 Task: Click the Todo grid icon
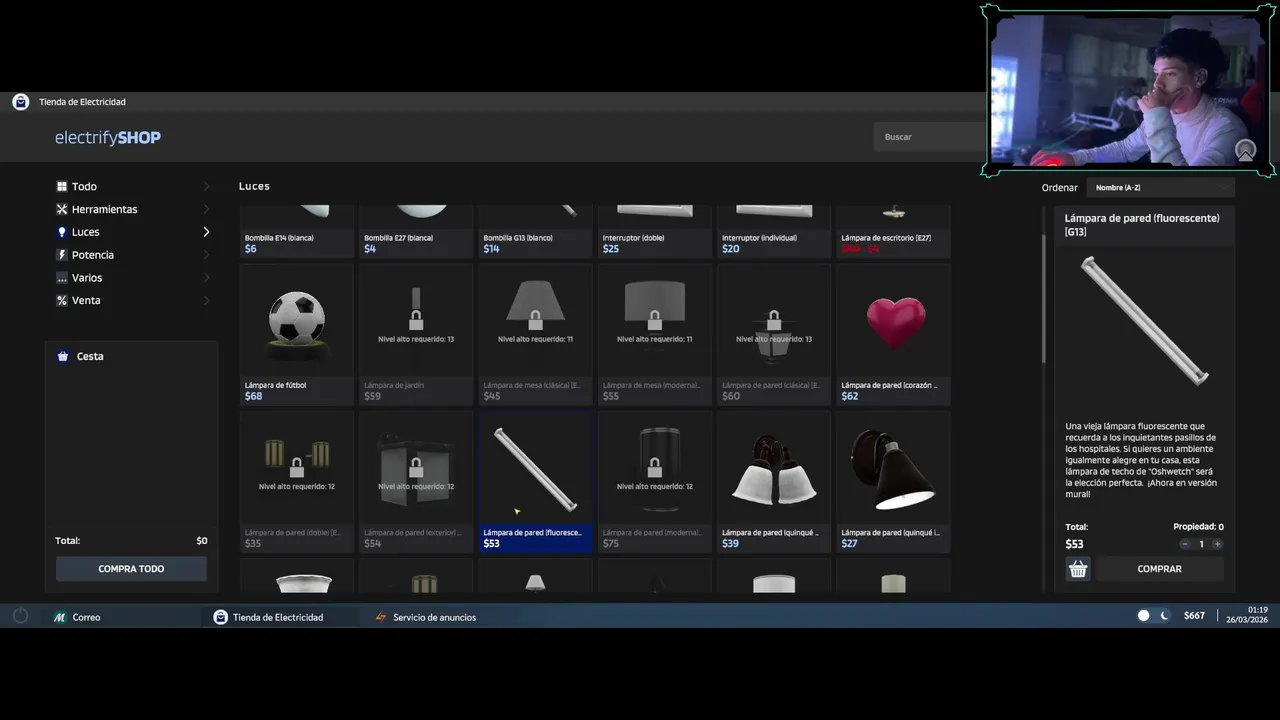[62, 186]
